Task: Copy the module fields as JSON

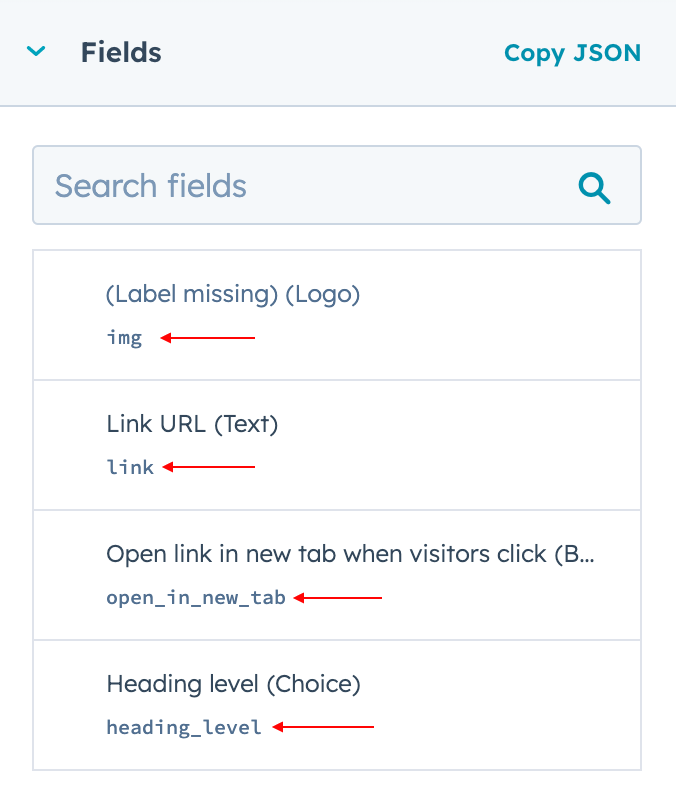Action: click(x=572, y=53)
